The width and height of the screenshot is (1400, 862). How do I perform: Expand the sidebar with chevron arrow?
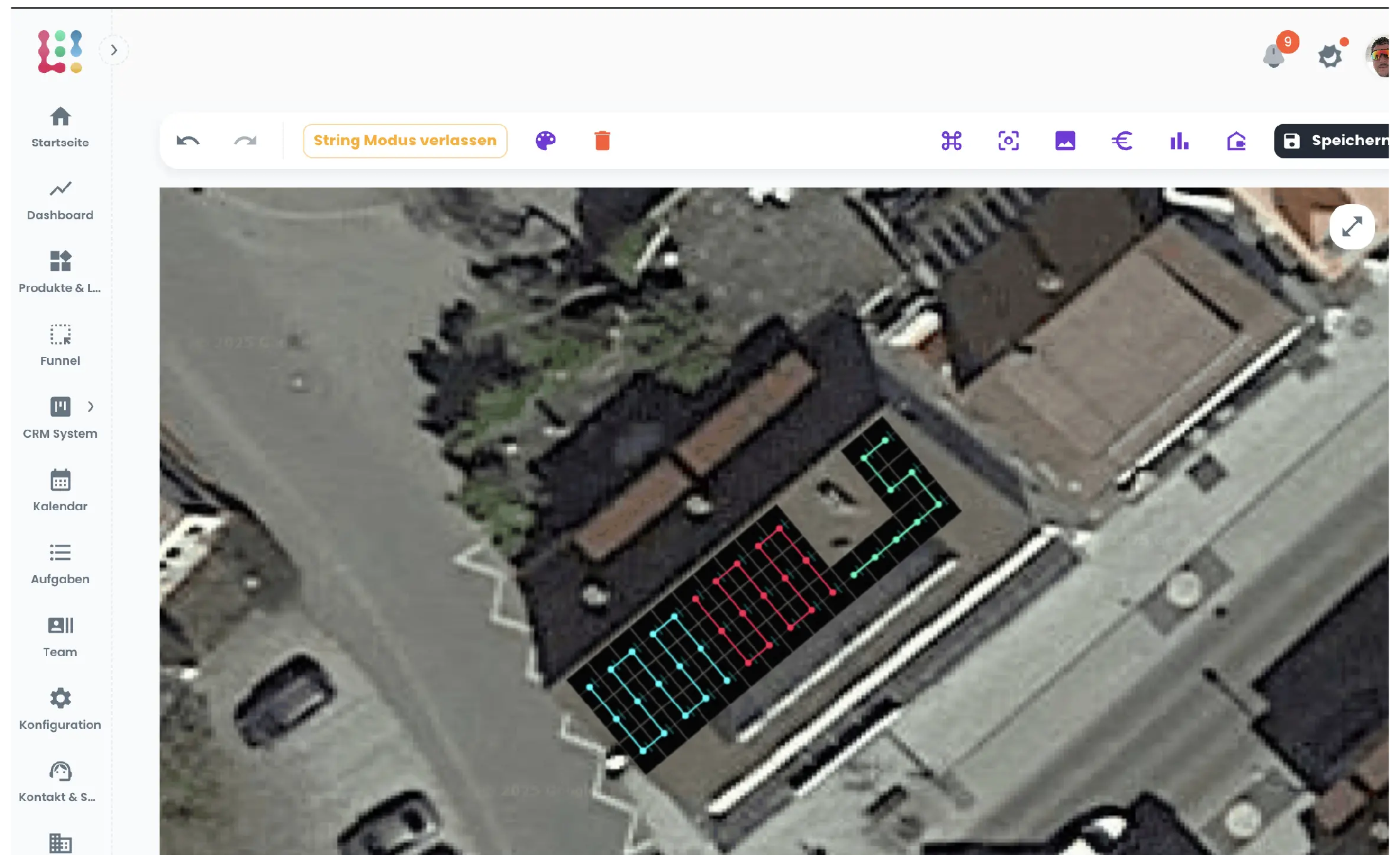click(x=114, y=50)
